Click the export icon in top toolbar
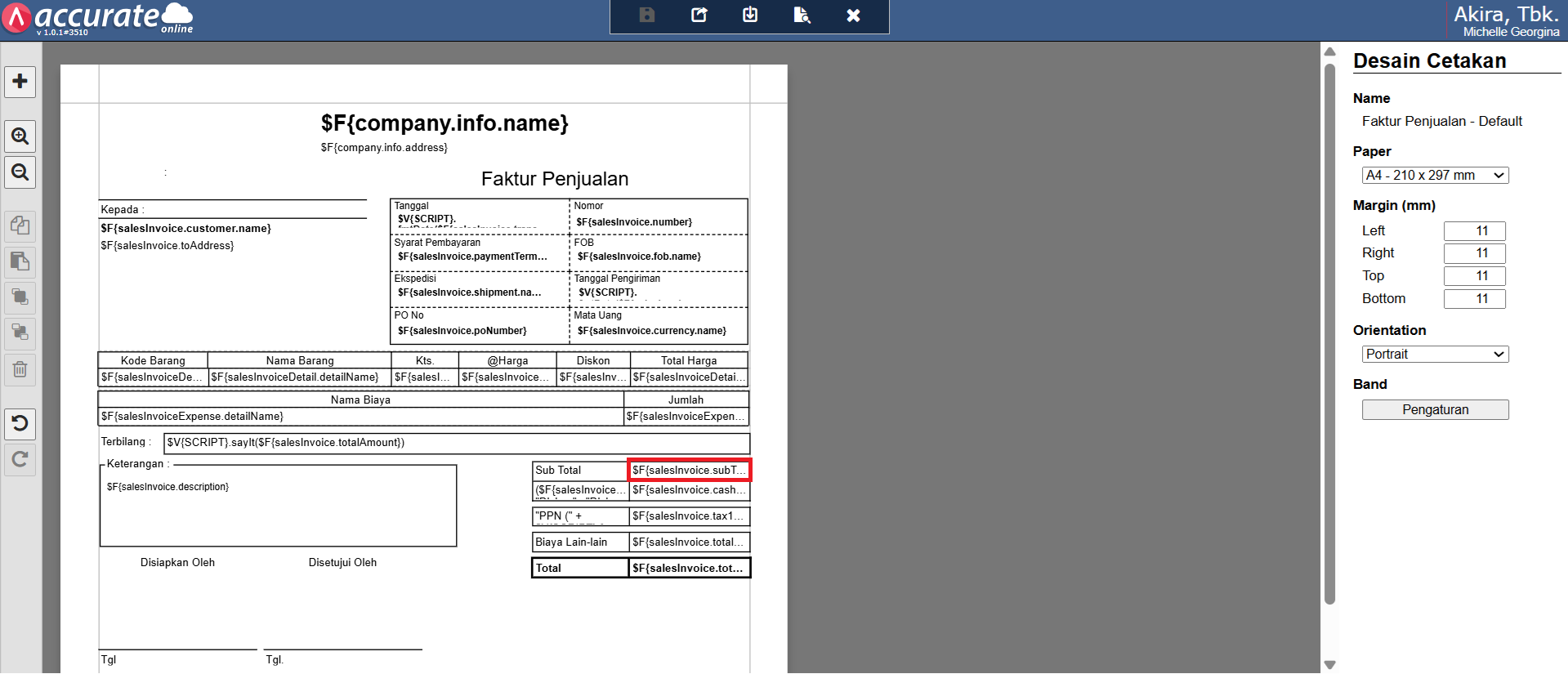The width and height of the screenshot is (1568, 674). click(699, 16)
